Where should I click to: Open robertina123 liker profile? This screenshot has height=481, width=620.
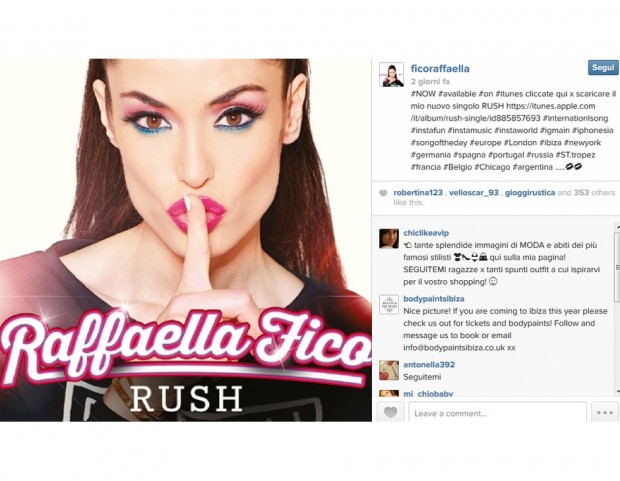[418, 193]
